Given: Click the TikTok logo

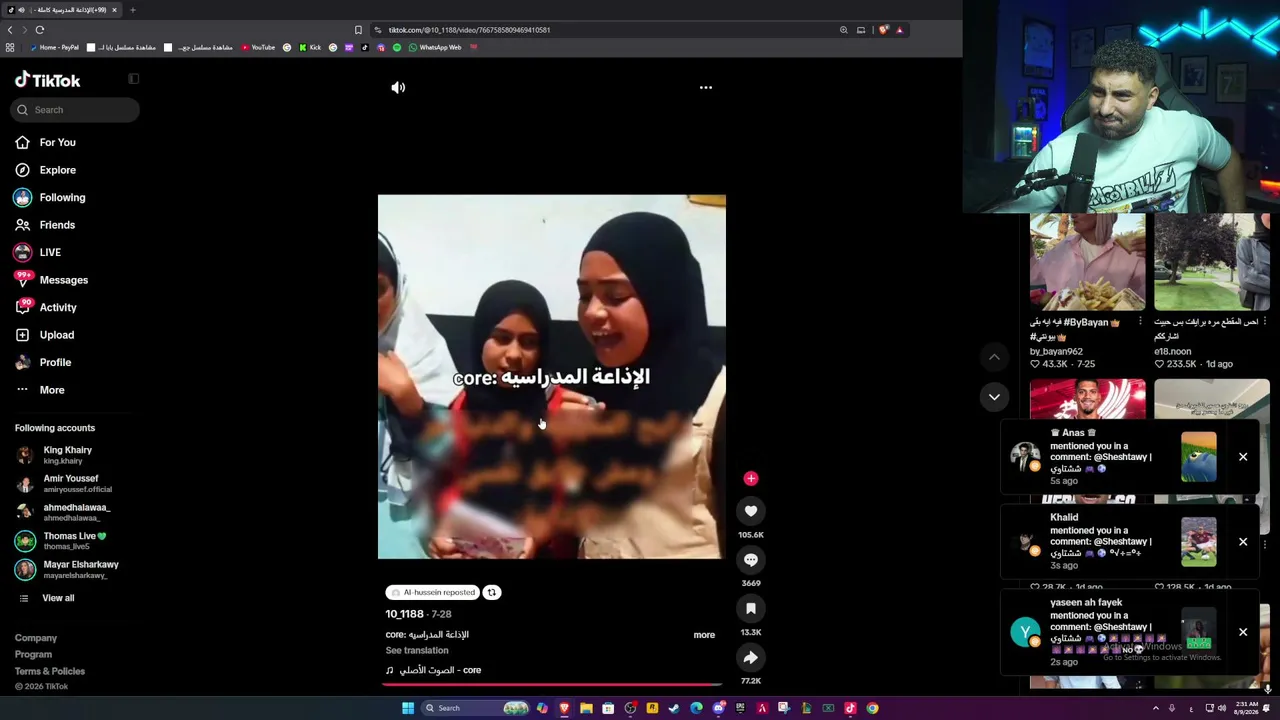Looking at the screenshot, I should [x=47, y=80].
